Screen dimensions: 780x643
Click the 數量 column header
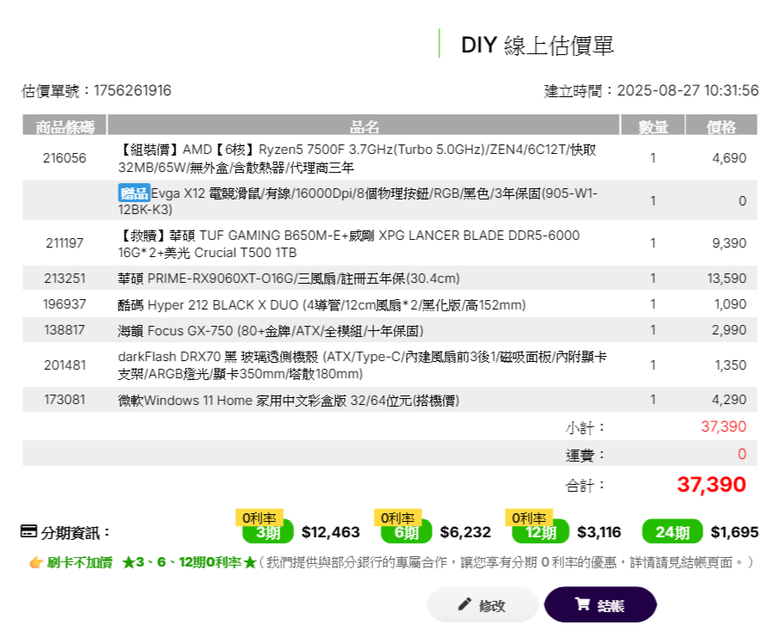653,125
